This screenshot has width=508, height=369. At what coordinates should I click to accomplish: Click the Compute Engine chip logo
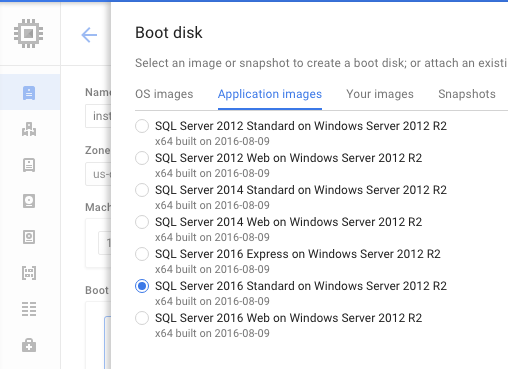pos(29,33)
